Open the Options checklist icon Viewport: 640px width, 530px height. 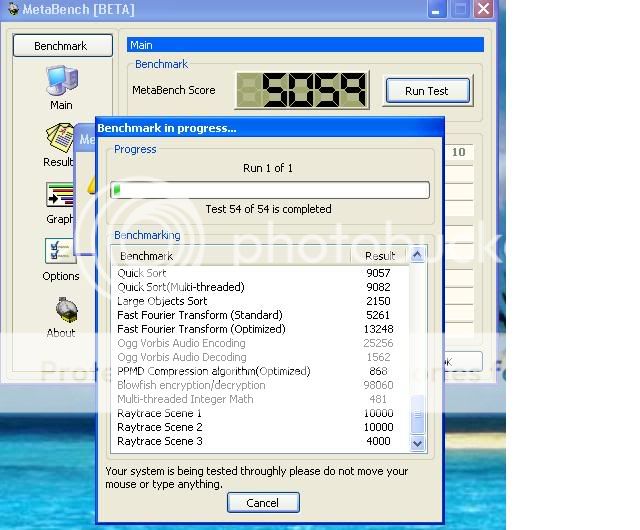click(60, 252)
